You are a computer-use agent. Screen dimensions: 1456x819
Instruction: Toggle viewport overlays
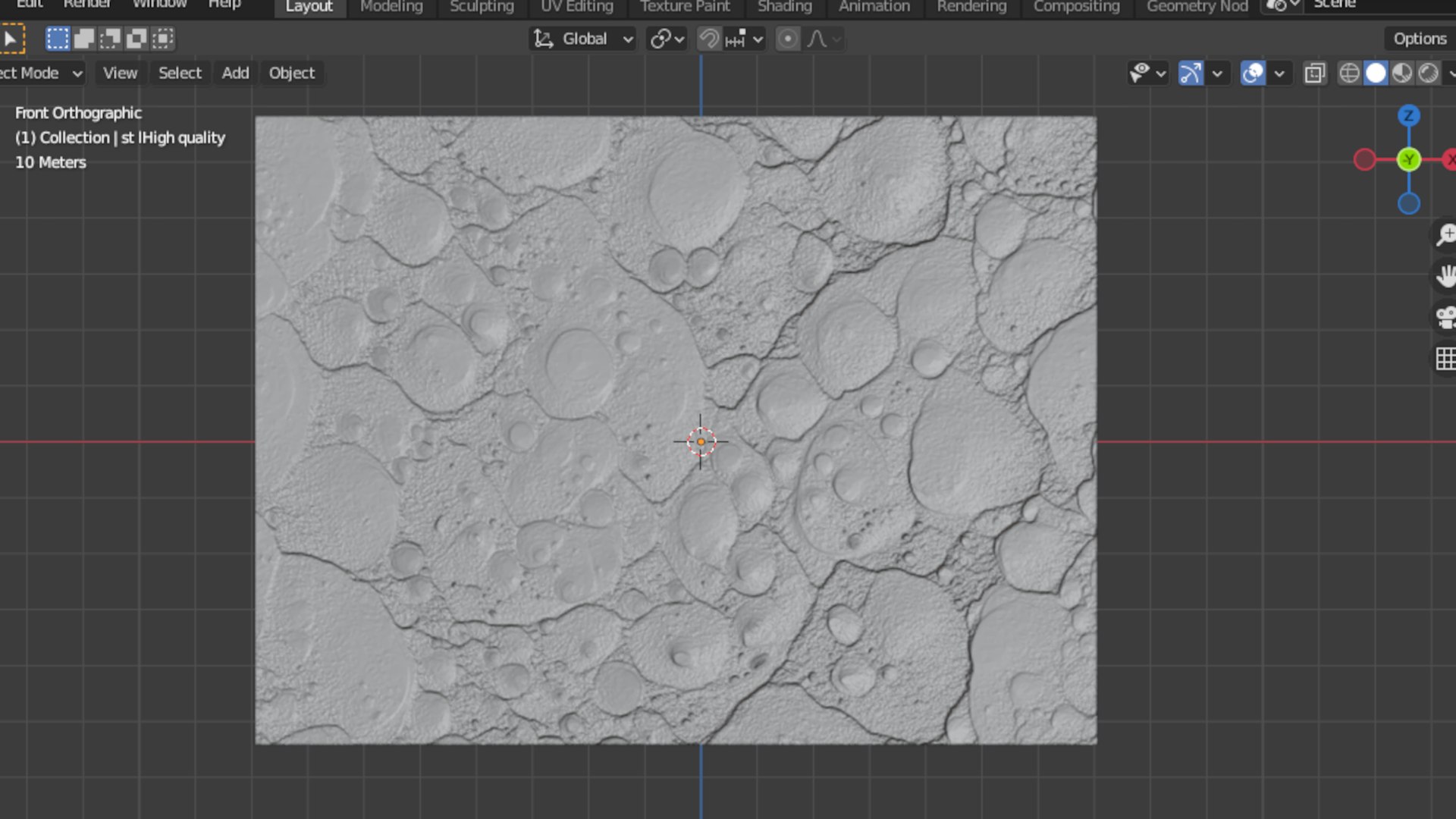pyautogui.click(x=1253, y=74)
